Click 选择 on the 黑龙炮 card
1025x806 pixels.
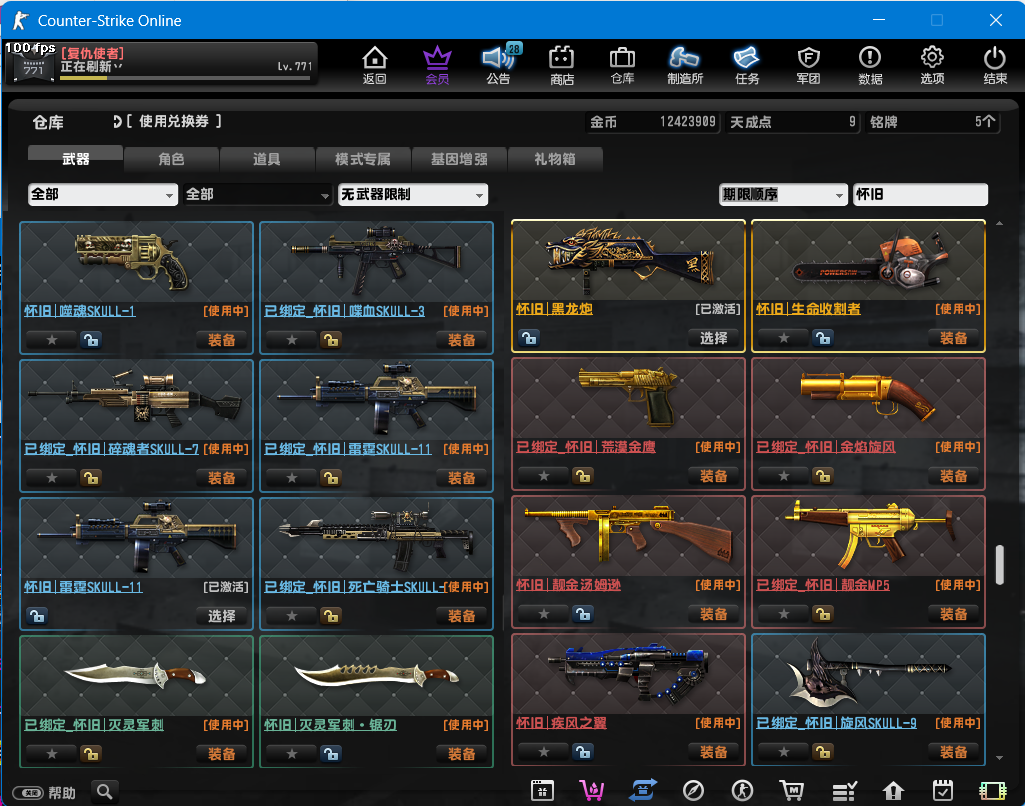(x=714, y=338)
